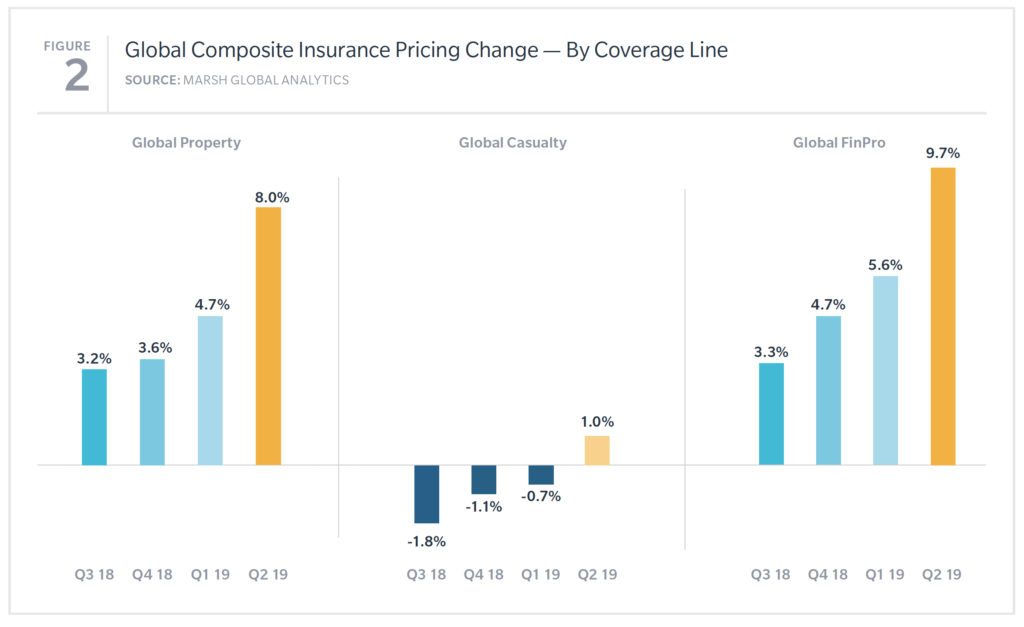The height and width of the screenshot is (627, 1024).
Task: Select the 3.6% Property Q4 18 bar
Action: pyautogui.click(x=152, y=412)
